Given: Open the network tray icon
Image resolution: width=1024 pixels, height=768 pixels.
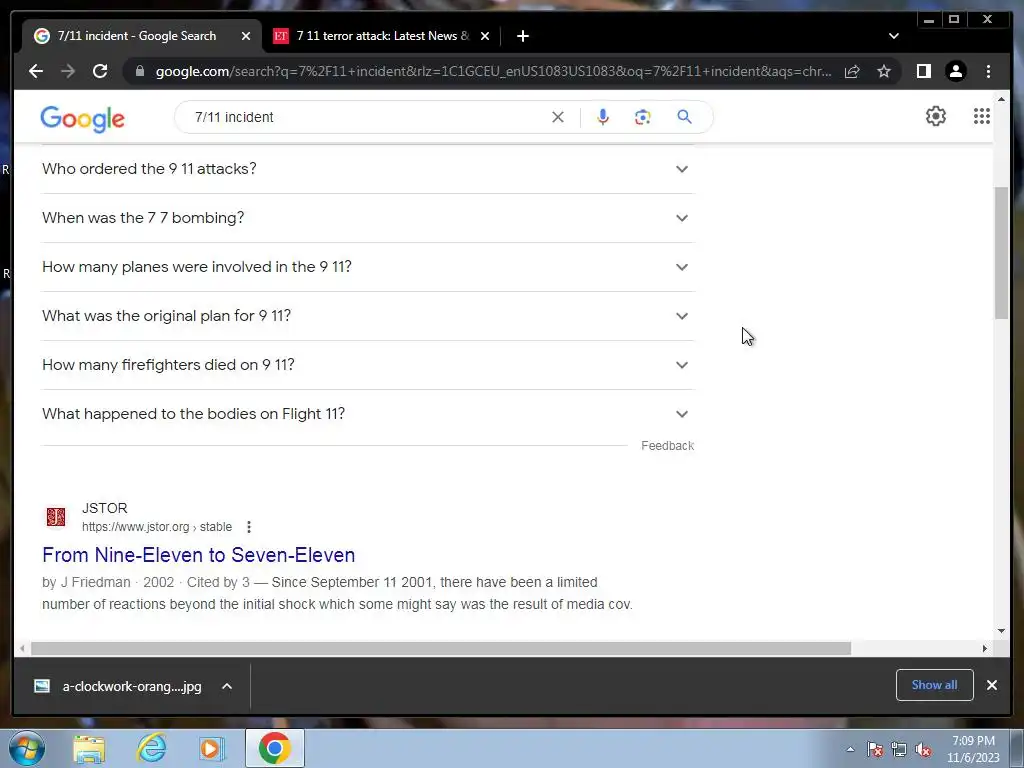Looking at the screenshot, I should point(899,750).
